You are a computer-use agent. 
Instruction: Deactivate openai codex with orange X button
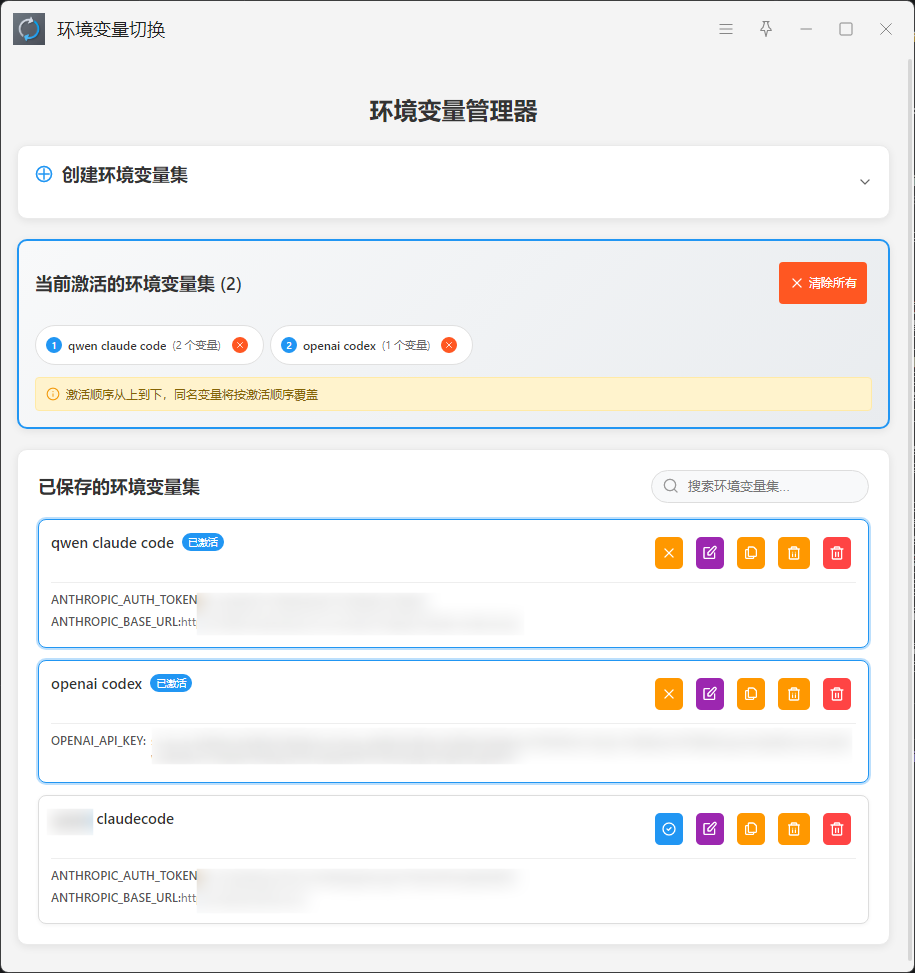tap(669, 694)
